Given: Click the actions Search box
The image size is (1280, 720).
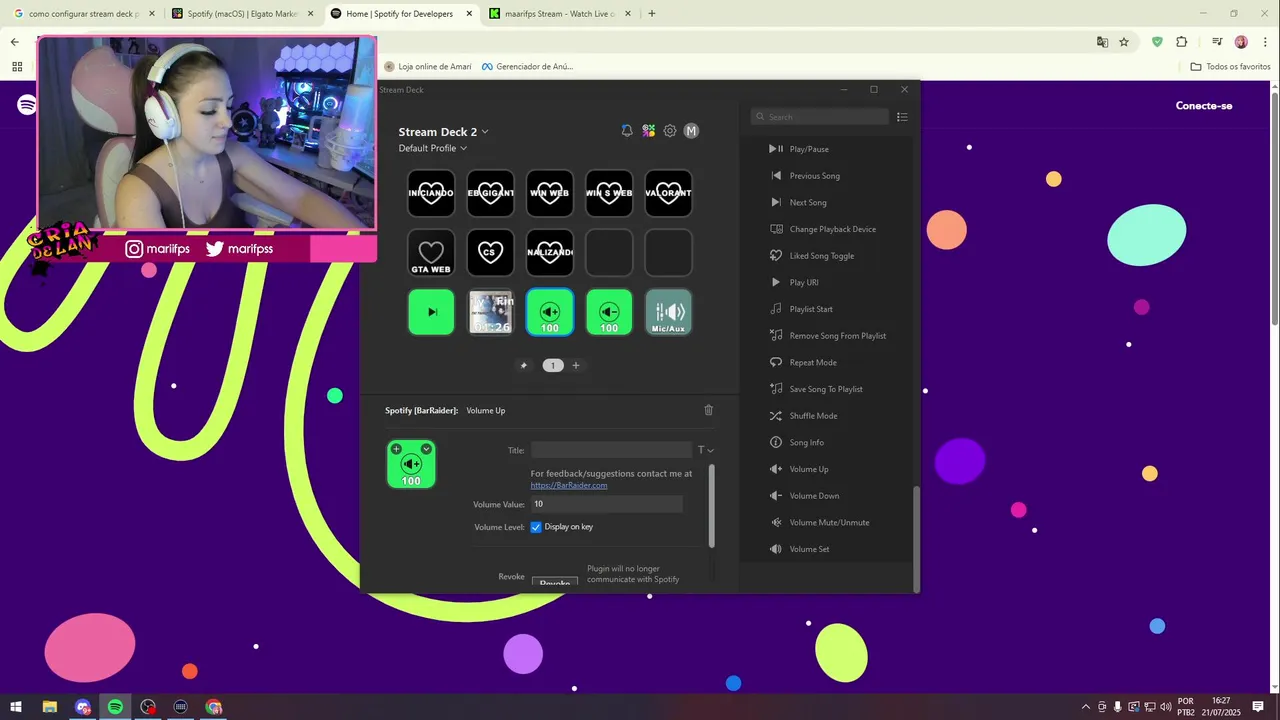Looking at the screenshot, I should click(820, 117).
